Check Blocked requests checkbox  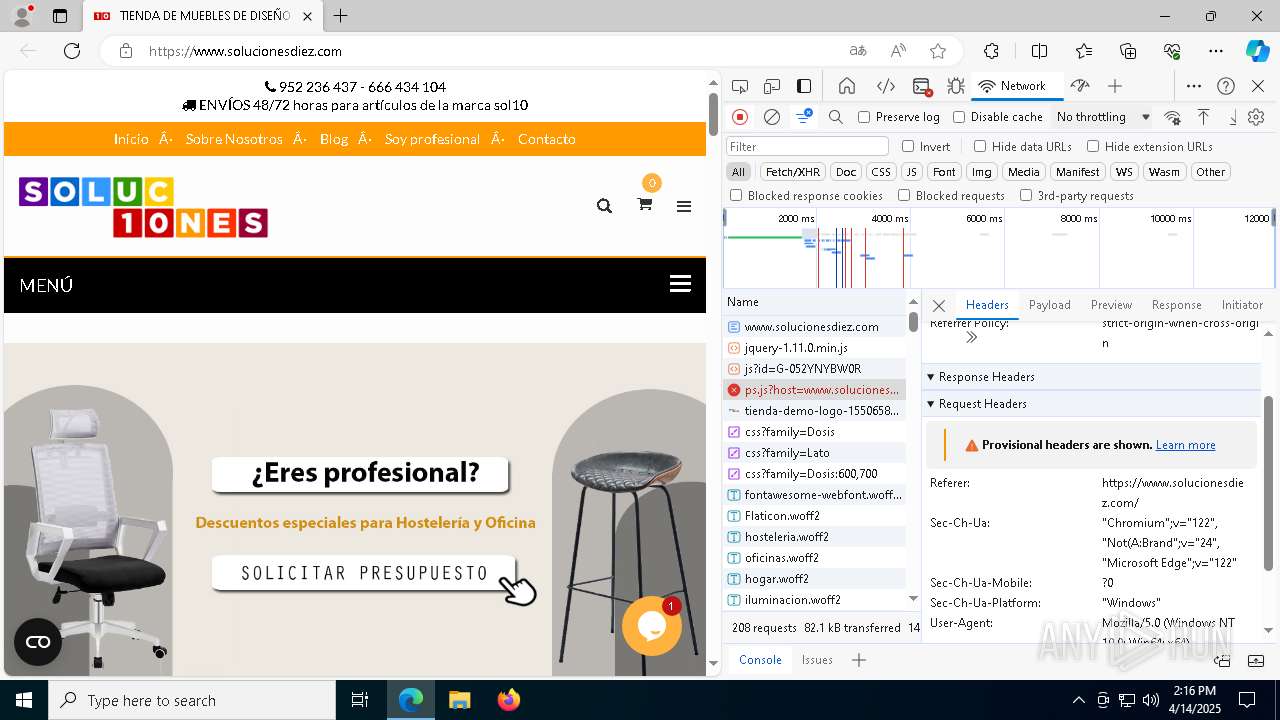click(x=904, y=196)
